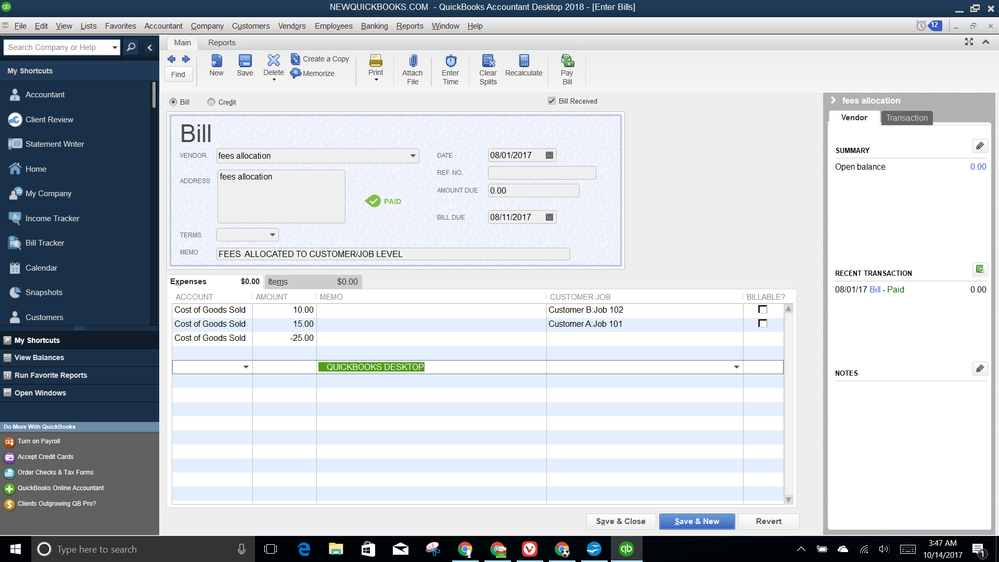The image size is (999, 562).
Task: Switch to the Reports ribbon tab
Action: click(x=222, y=43)
